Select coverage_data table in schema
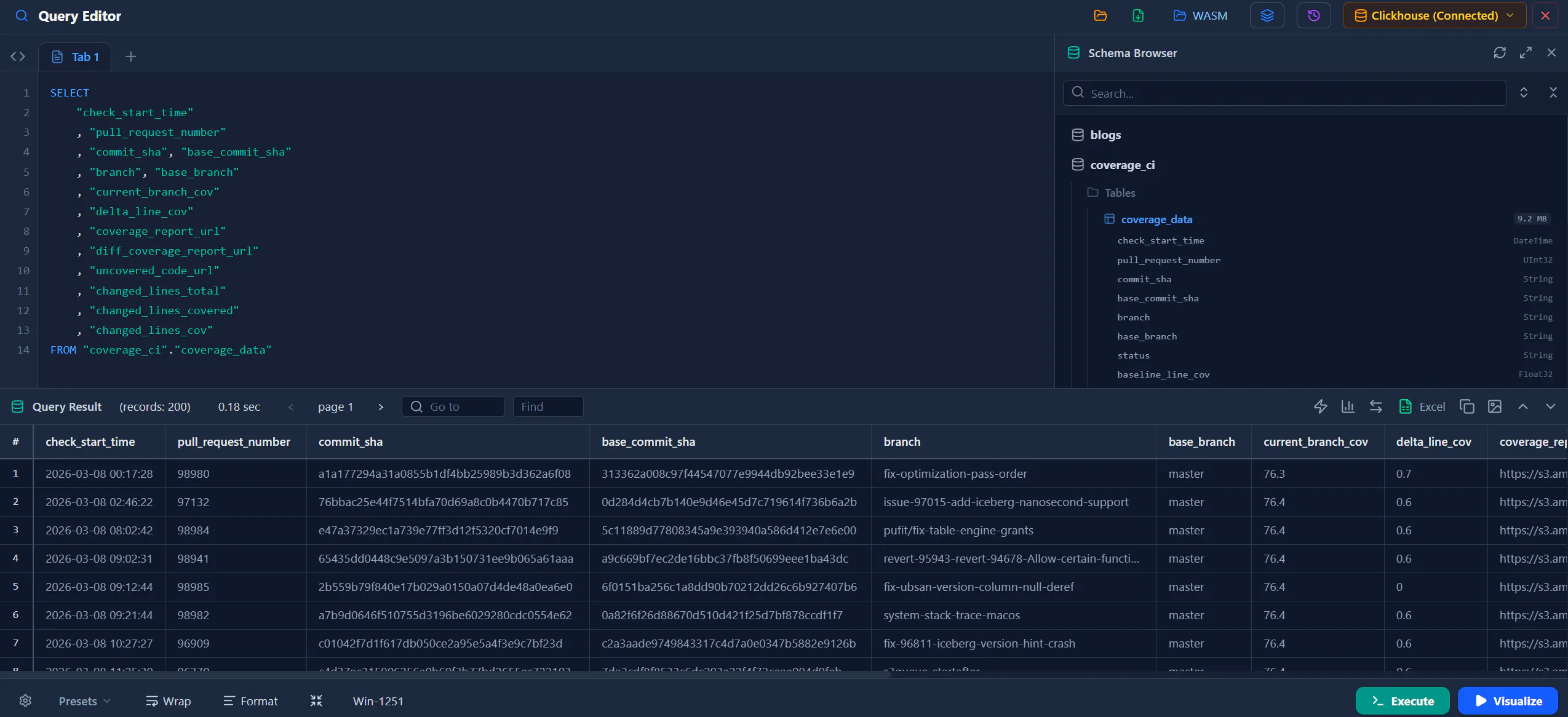 pyautogui.click(x=1156, y=220)
